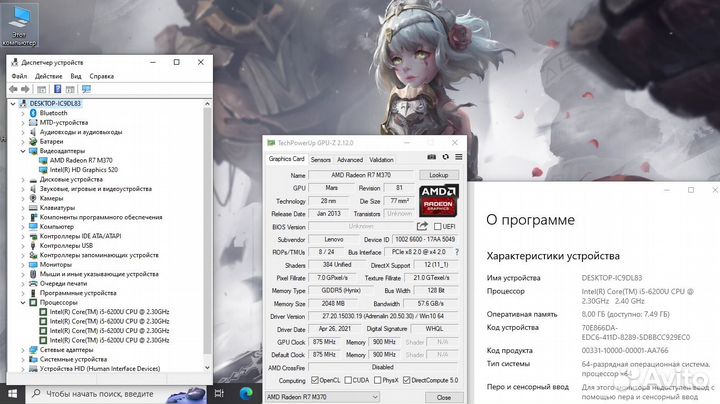Click the Контроллеры USB category icon

point(33,246)
